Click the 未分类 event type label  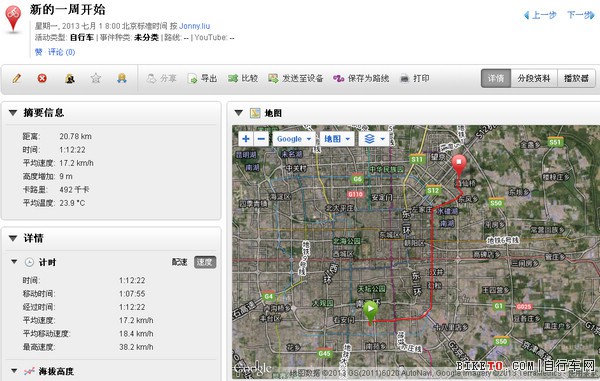click(146, 37)
